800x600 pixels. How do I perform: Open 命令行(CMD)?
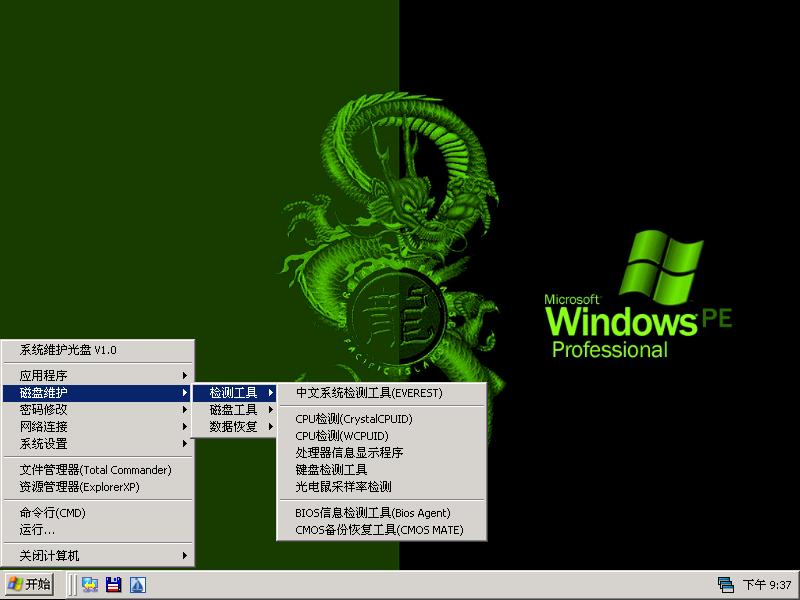98,513
